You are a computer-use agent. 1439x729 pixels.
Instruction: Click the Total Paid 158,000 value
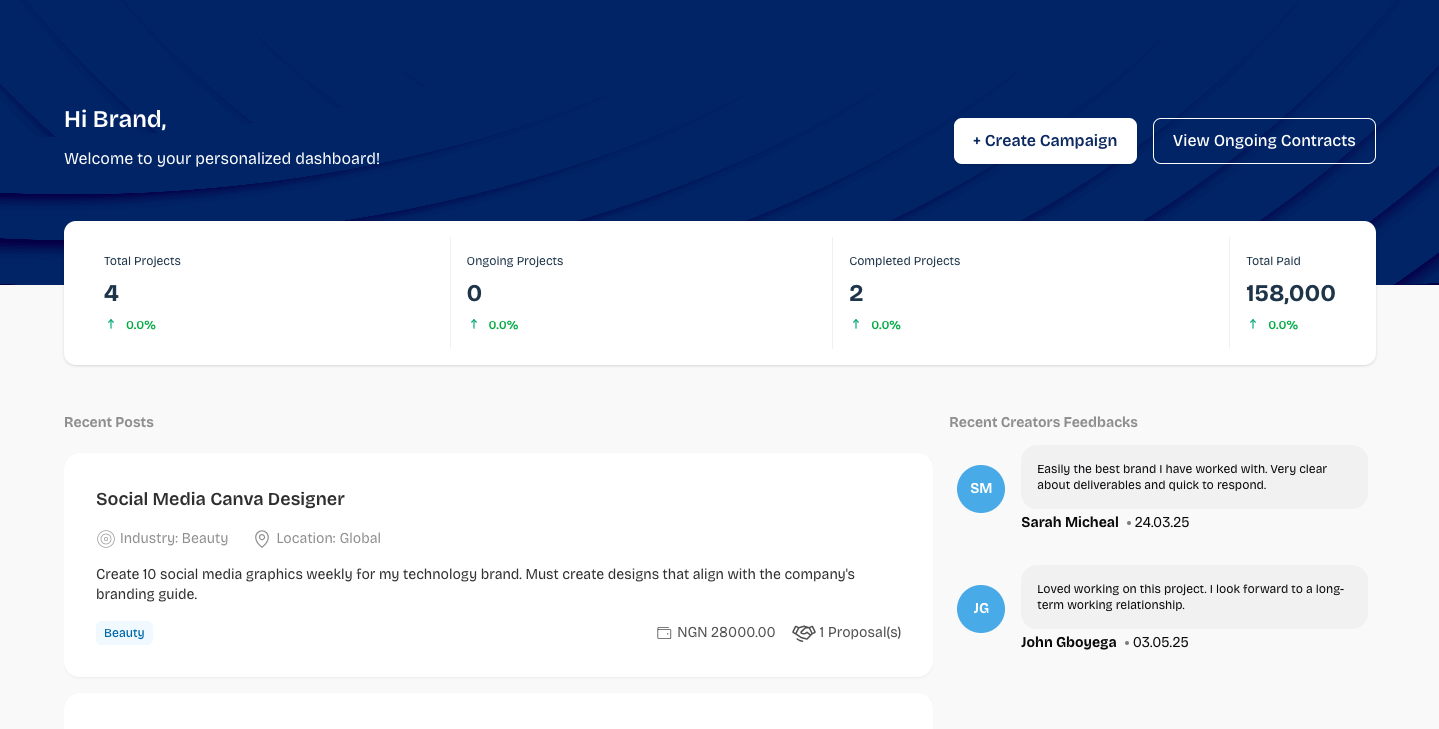click(1290, 293)
